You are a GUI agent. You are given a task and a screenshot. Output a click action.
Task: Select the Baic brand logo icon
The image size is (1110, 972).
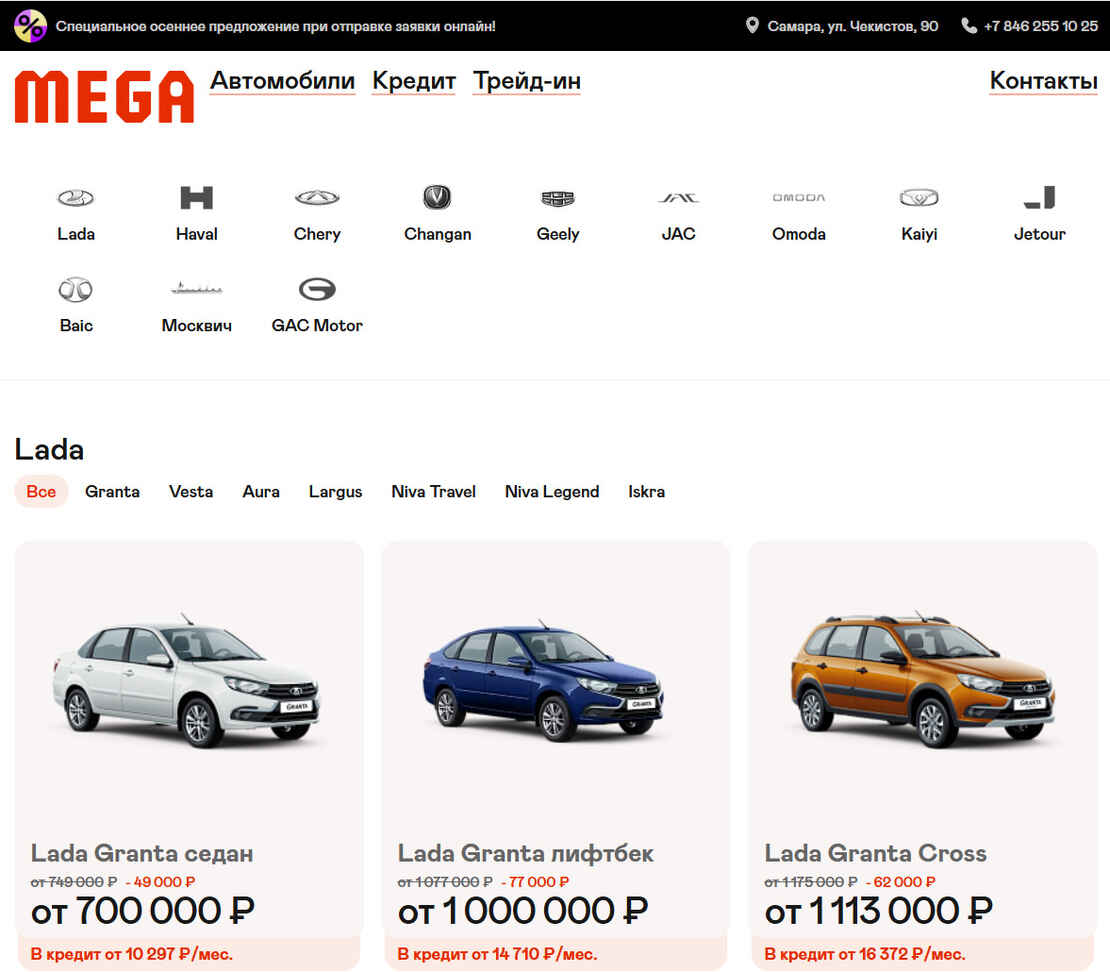click(76, 289)
